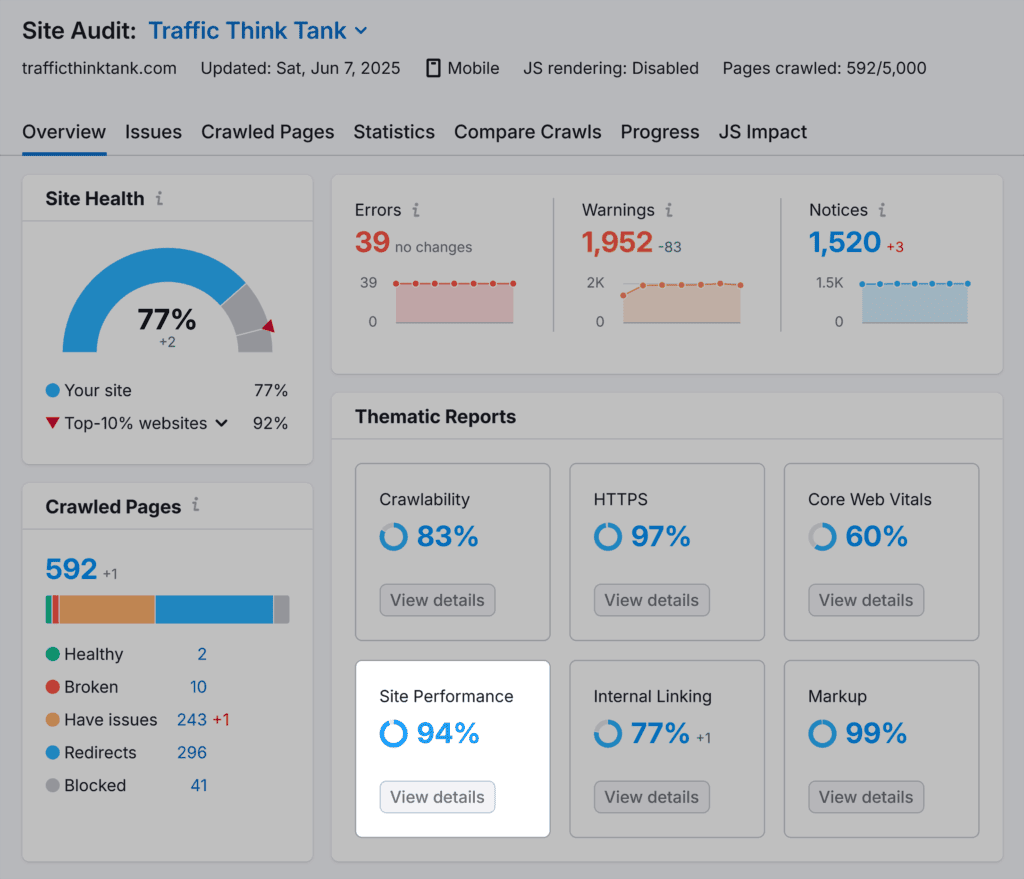This screenshot has height=879, width=1024.
Task: Expand the Top-10% websites dropdown
Action: tap(221, 423)
